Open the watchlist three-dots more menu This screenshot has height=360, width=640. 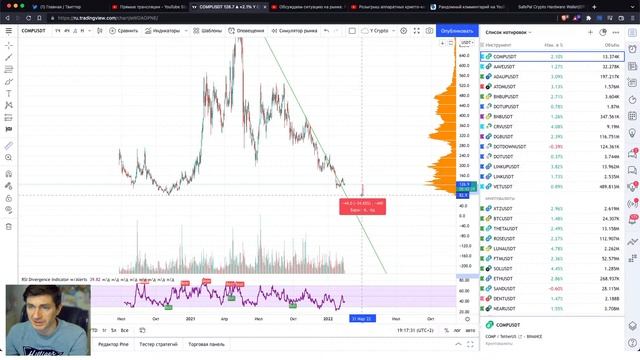point(616,32)
